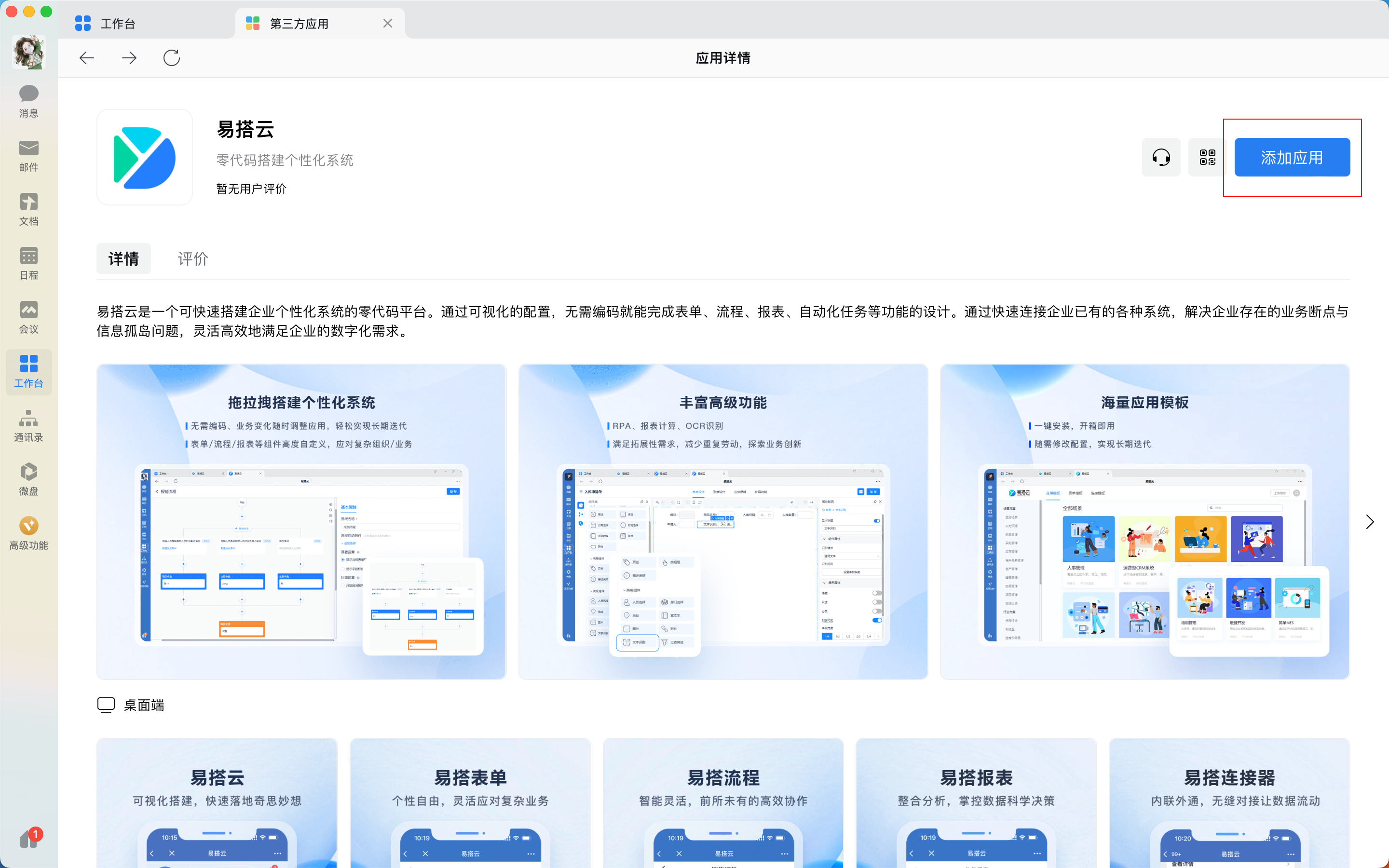Open the 微盘 drive icon
Screen dimensions: 1389x868
pyautogui.click(x=29, y=479)
